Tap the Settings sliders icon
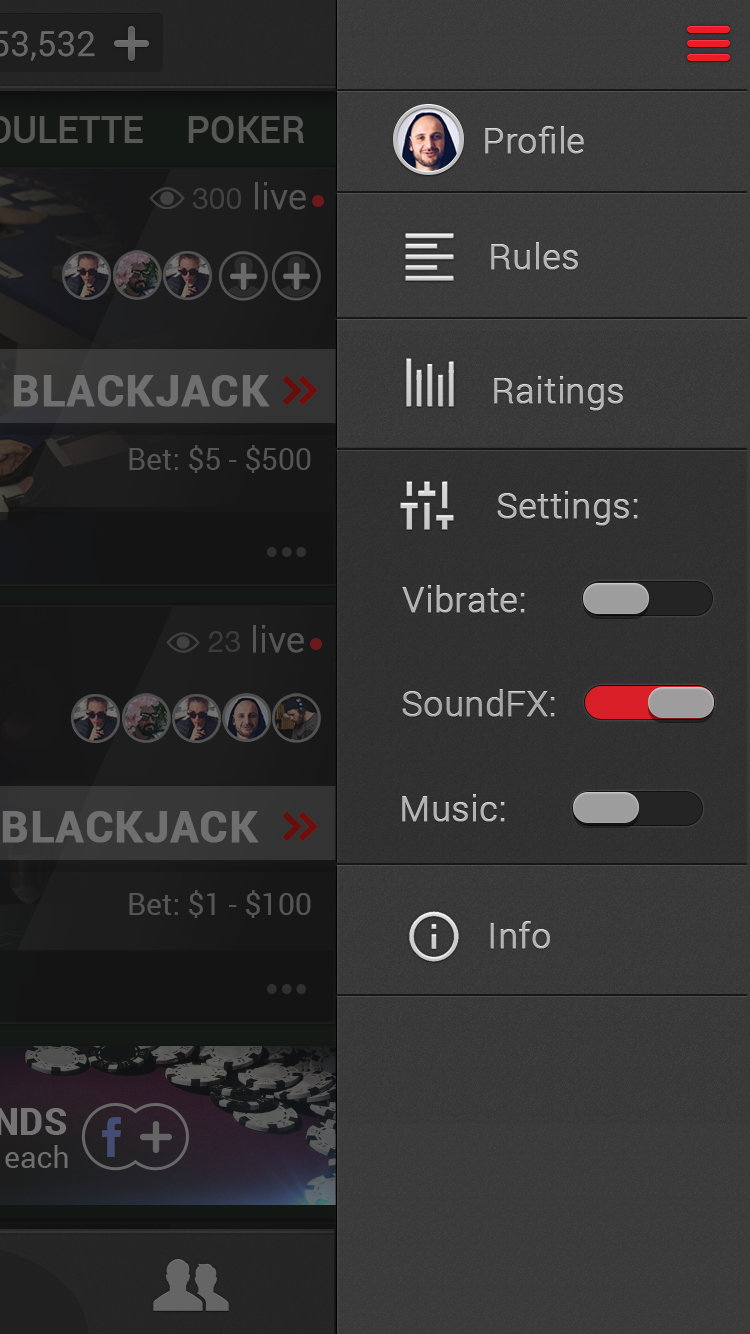Screen dimensions: 750x1334 (427, 505)
